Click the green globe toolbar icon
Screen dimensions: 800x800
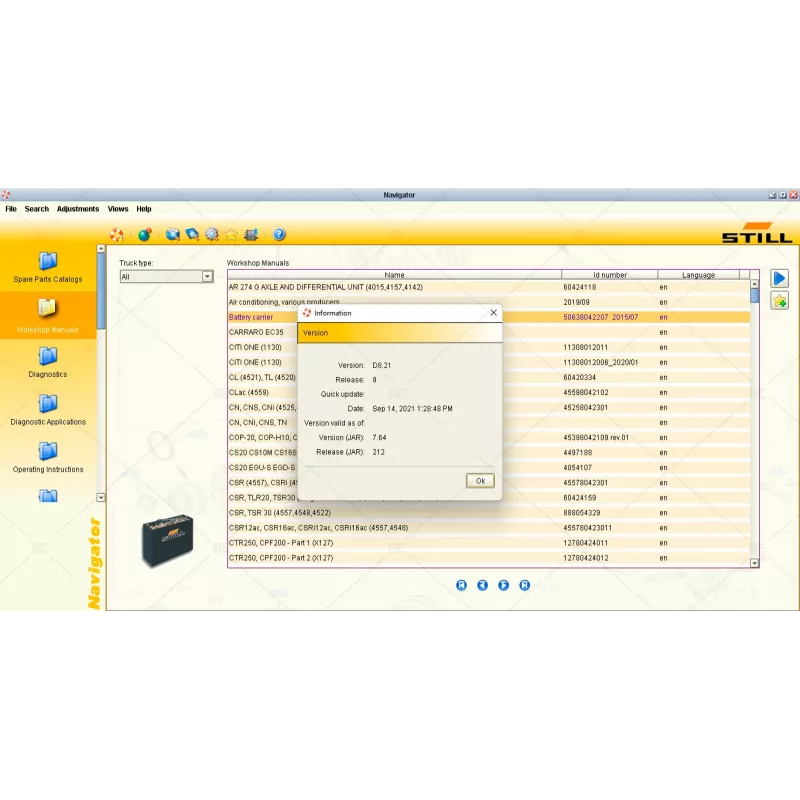coord(144,234)
